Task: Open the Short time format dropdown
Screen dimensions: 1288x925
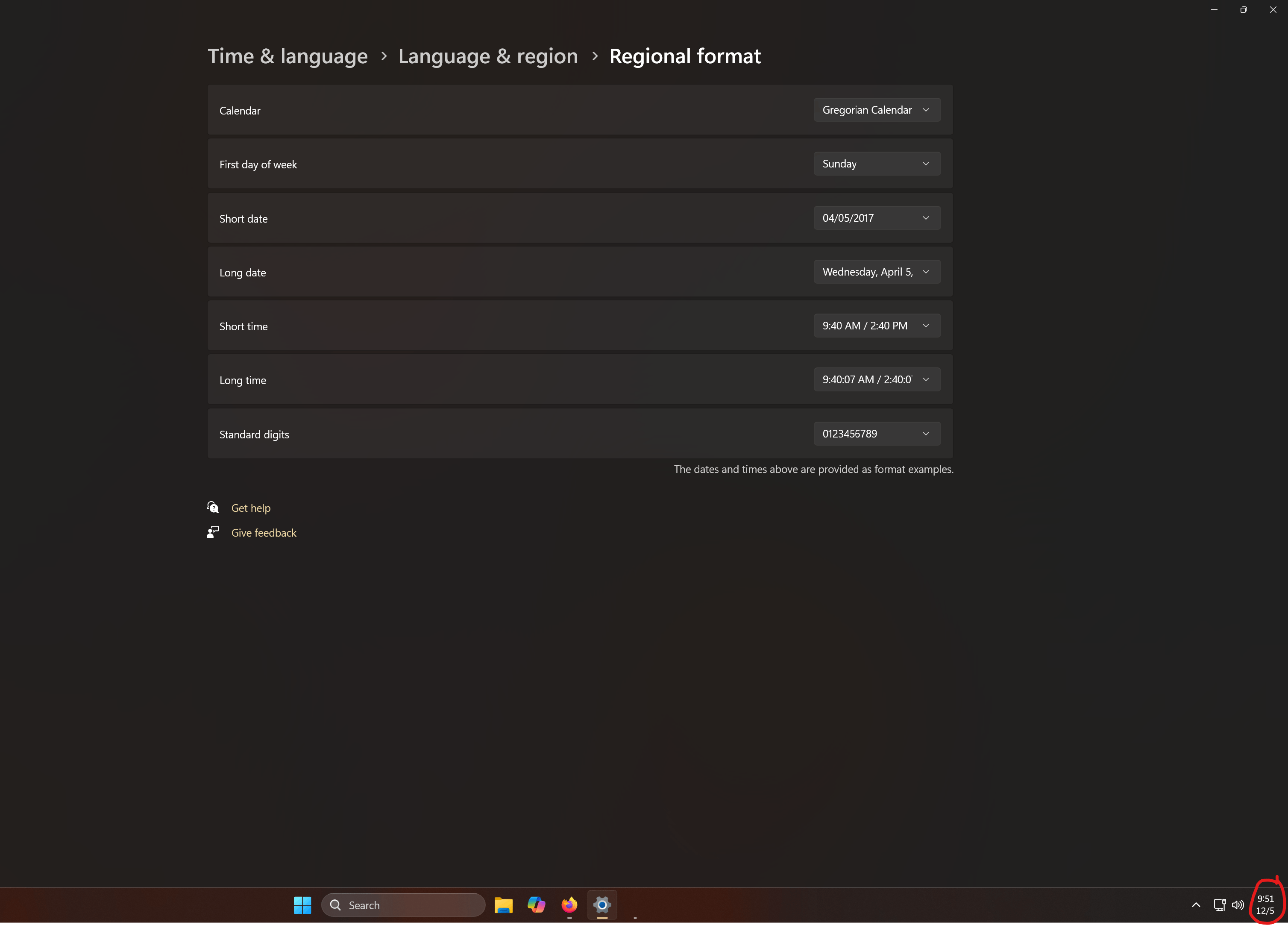Action: [x=876, y=326]
